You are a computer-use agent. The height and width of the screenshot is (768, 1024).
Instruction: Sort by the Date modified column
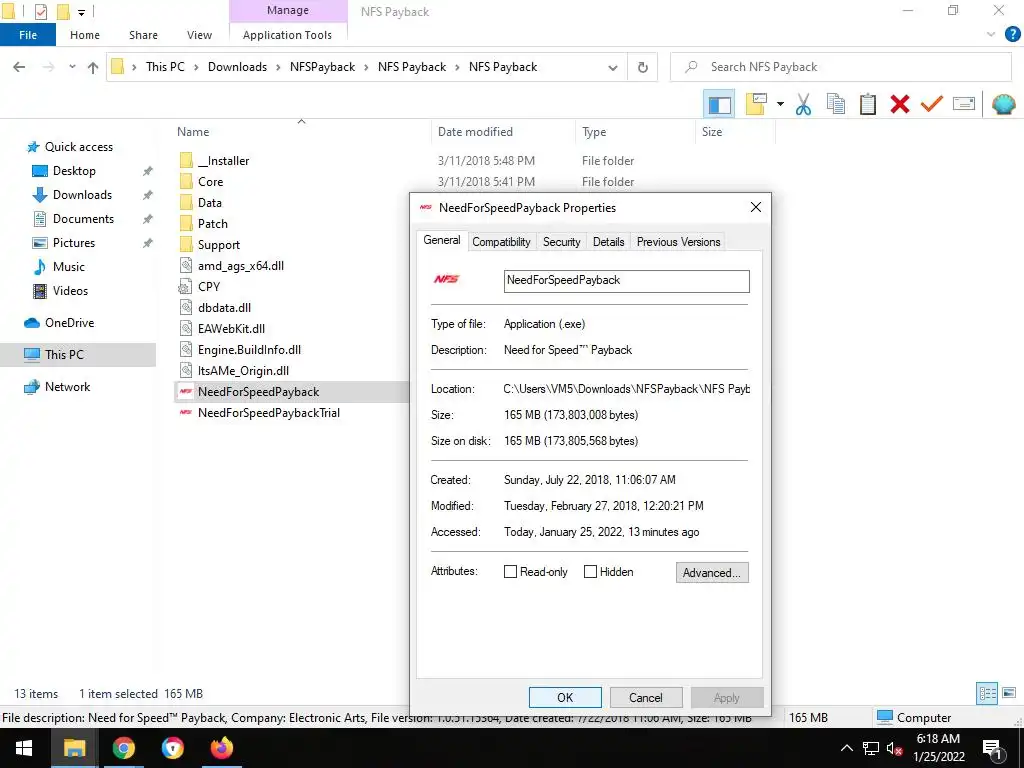pos(475,132)
